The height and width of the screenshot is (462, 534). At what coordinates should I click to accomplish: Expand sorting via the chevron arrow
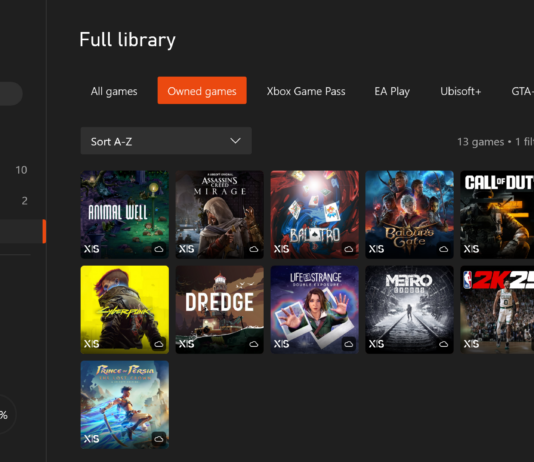[x=235, y=141]
